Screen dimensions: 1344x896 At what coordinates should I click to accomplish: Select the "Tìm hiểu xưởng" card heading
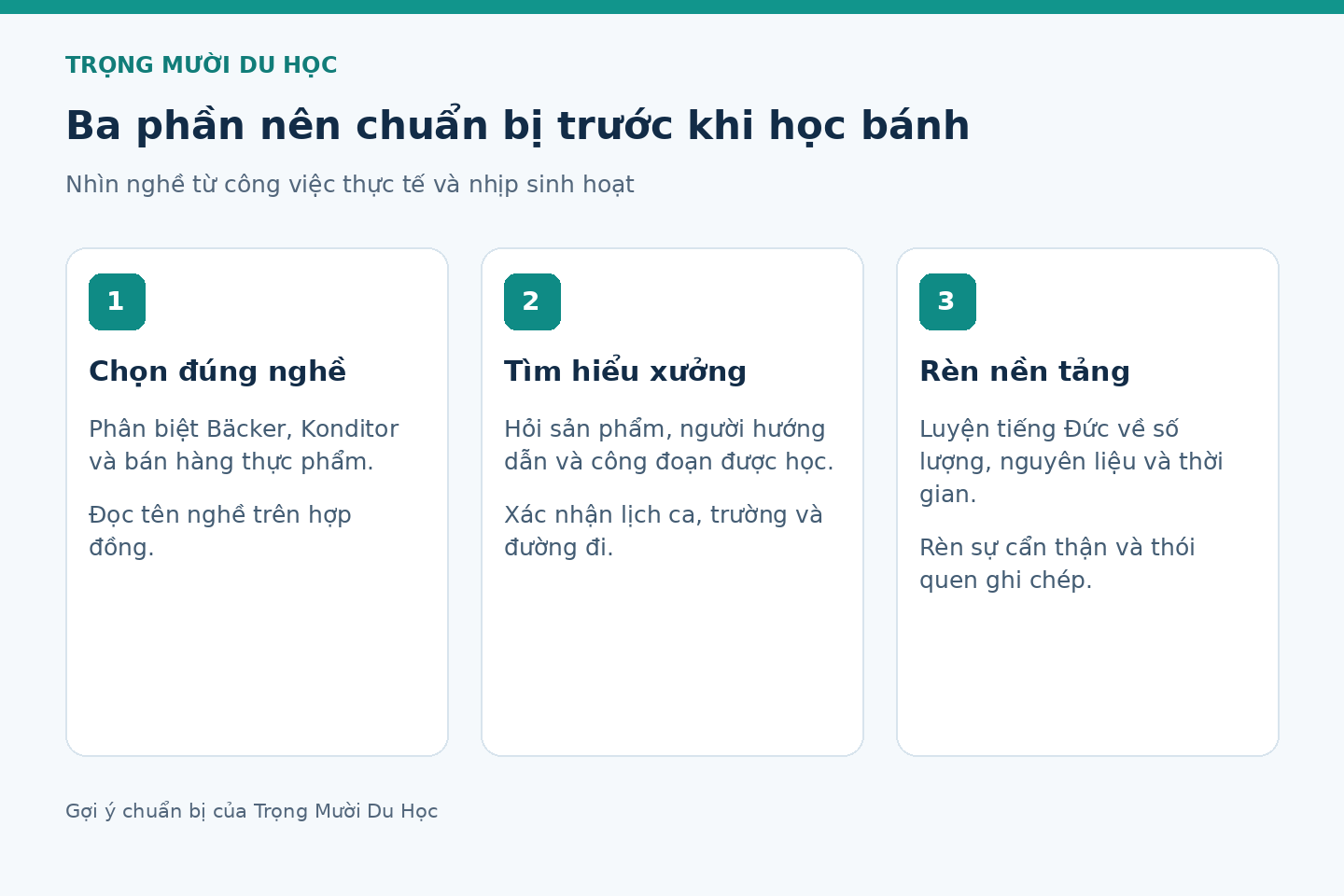click(x=625, y=371)
